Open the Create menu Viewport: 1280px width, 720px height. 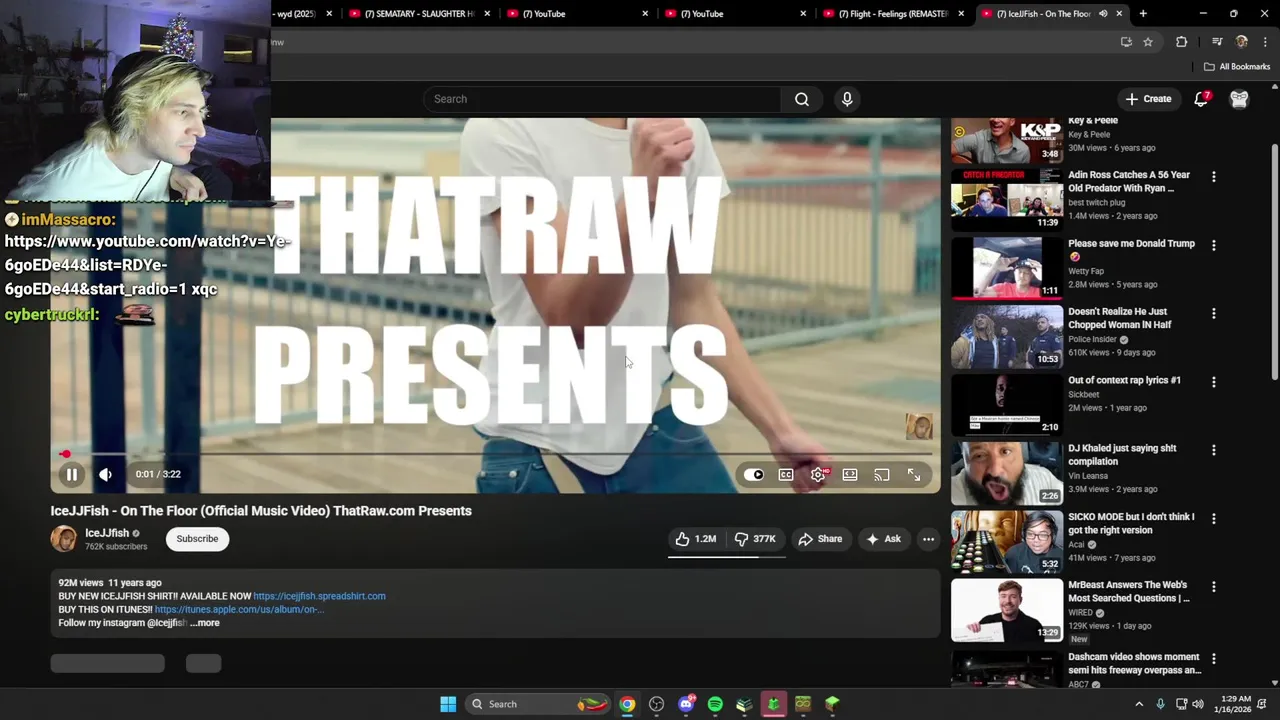tap(1148, 99)
